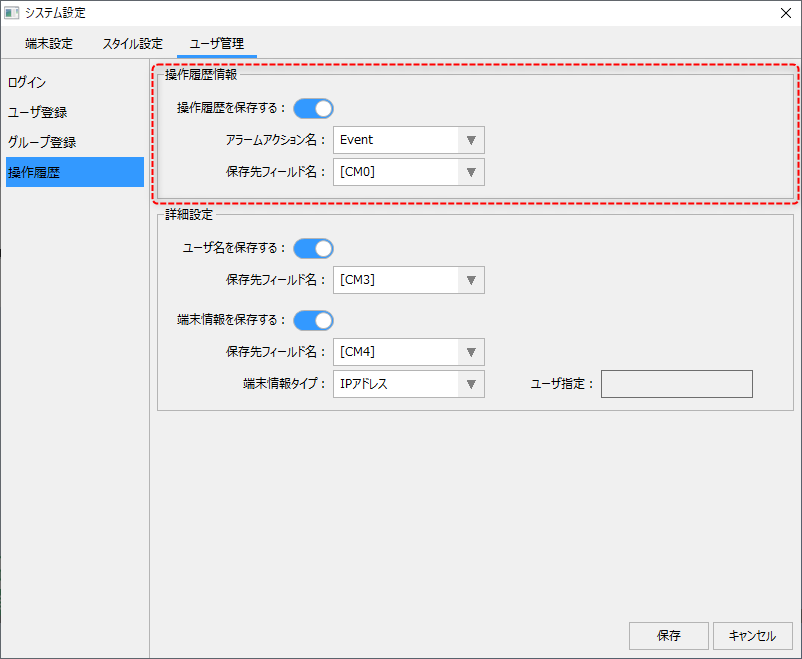This screenshot has width=802, height=659.
Task: Switch to the 端末設定 tab
Action: point(49,44)
